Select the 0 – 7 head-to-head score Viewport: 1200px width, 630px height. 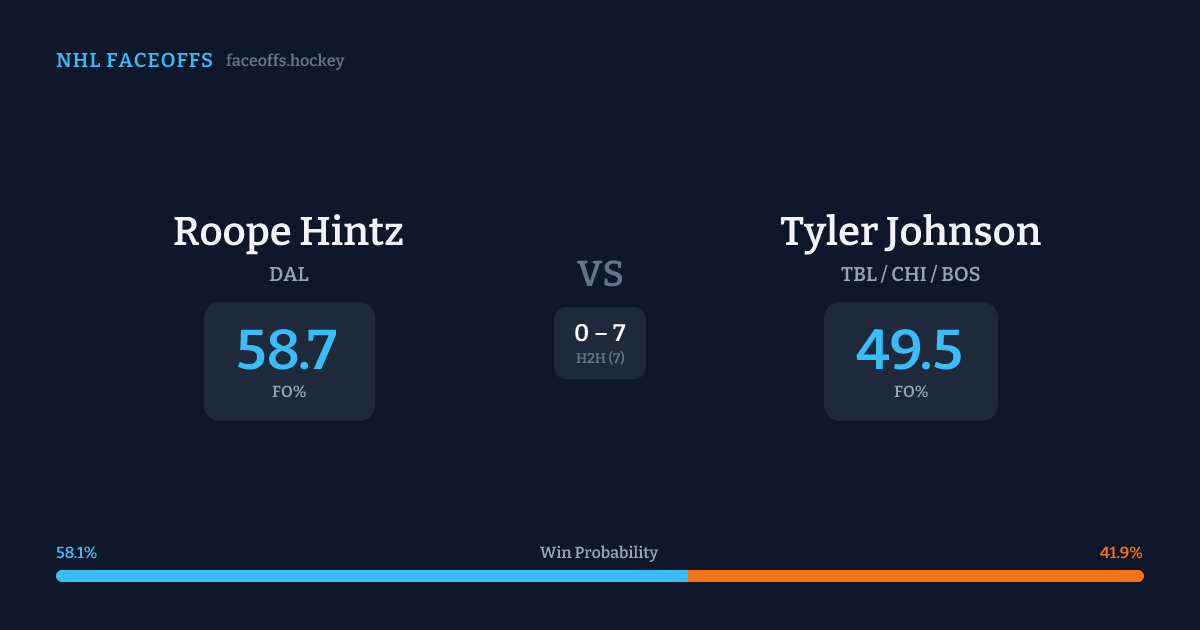[600, 333]
